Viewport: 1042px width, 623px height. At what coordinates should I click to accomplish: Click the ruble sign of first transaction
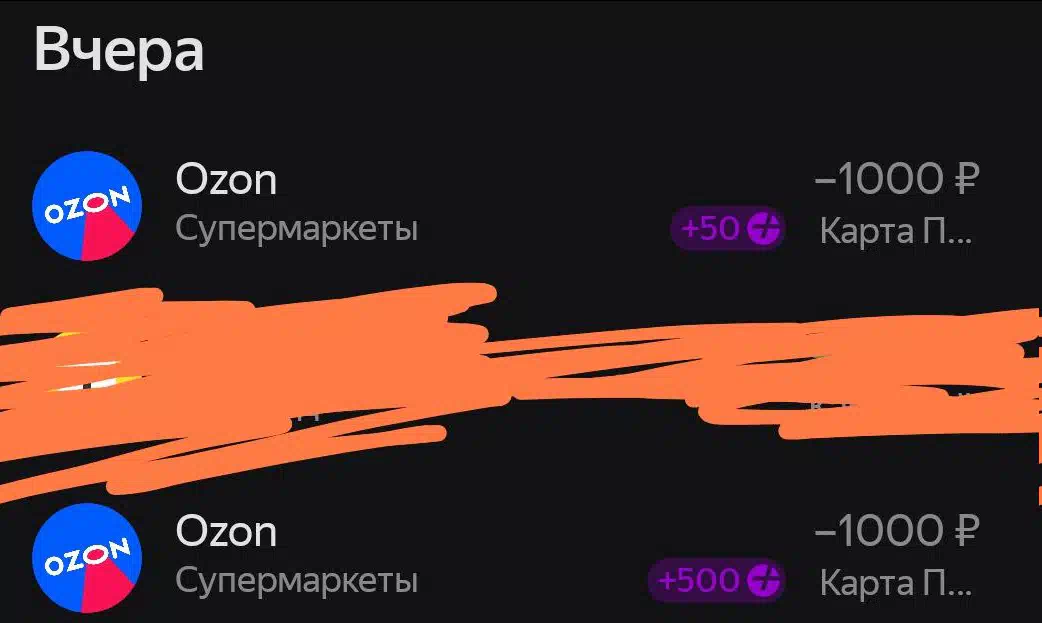967,178
